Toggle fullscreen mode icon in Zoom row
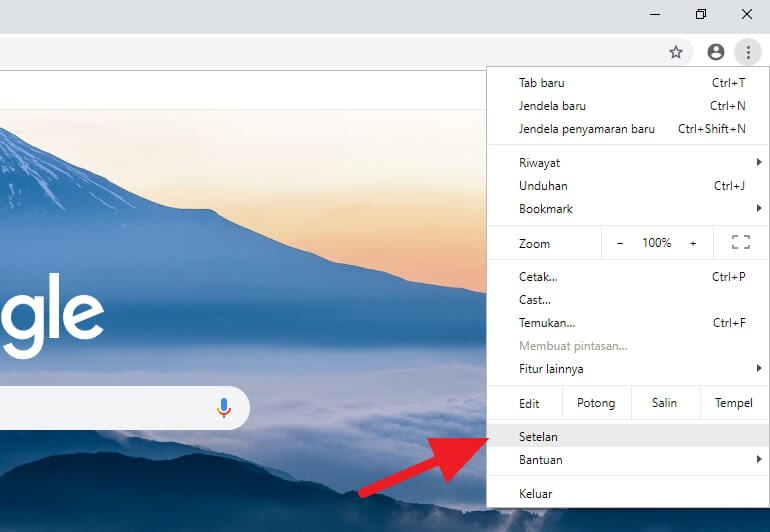 pos(741,242)
